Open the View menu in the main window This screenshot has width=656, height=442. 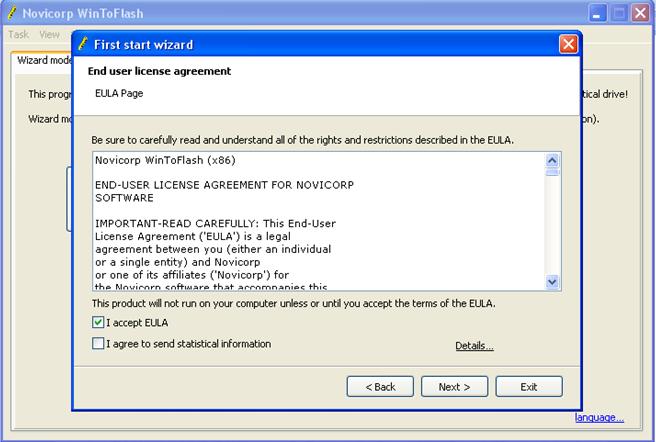[x=49, y=34]
